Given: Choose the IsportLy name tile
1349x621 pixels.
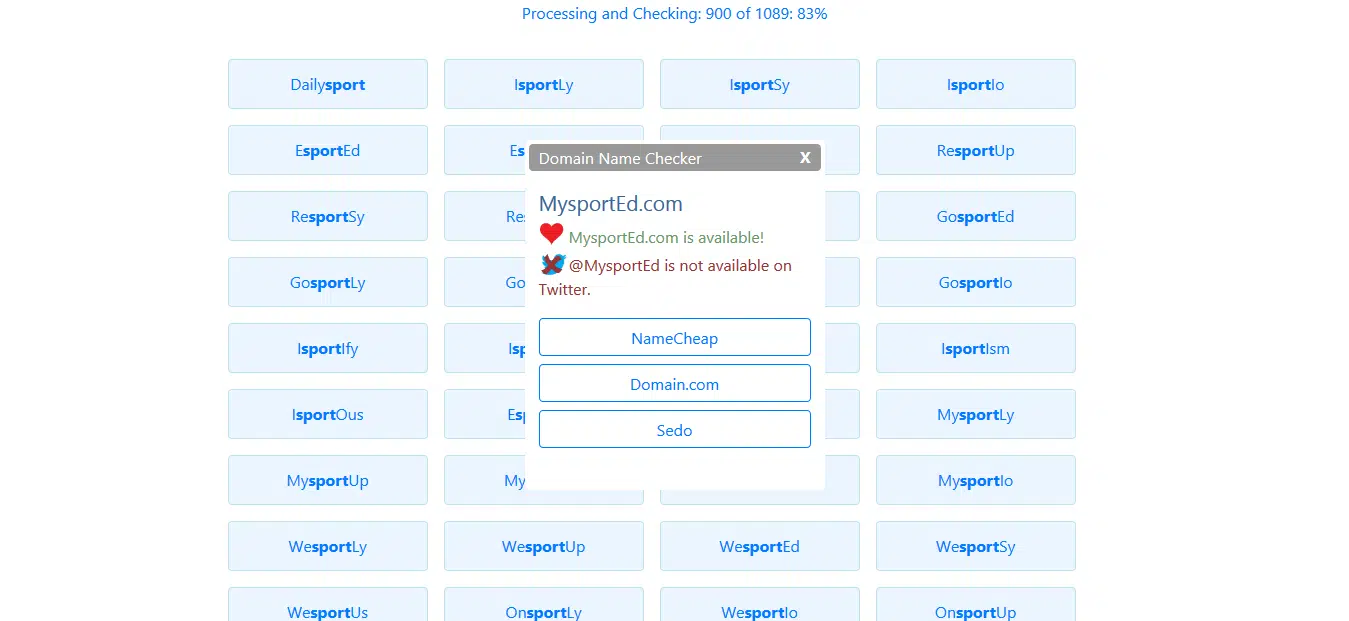Looking at the screenshot, I should pos(543,85).
